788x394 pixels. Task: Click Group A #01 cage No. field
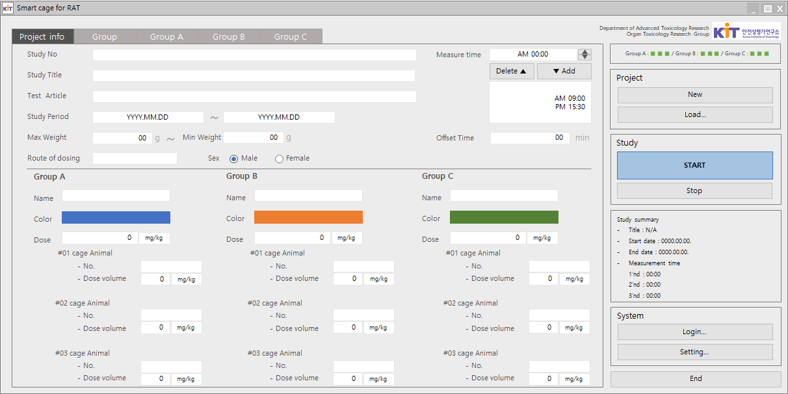pyautogui.click(x=171, y=267)
